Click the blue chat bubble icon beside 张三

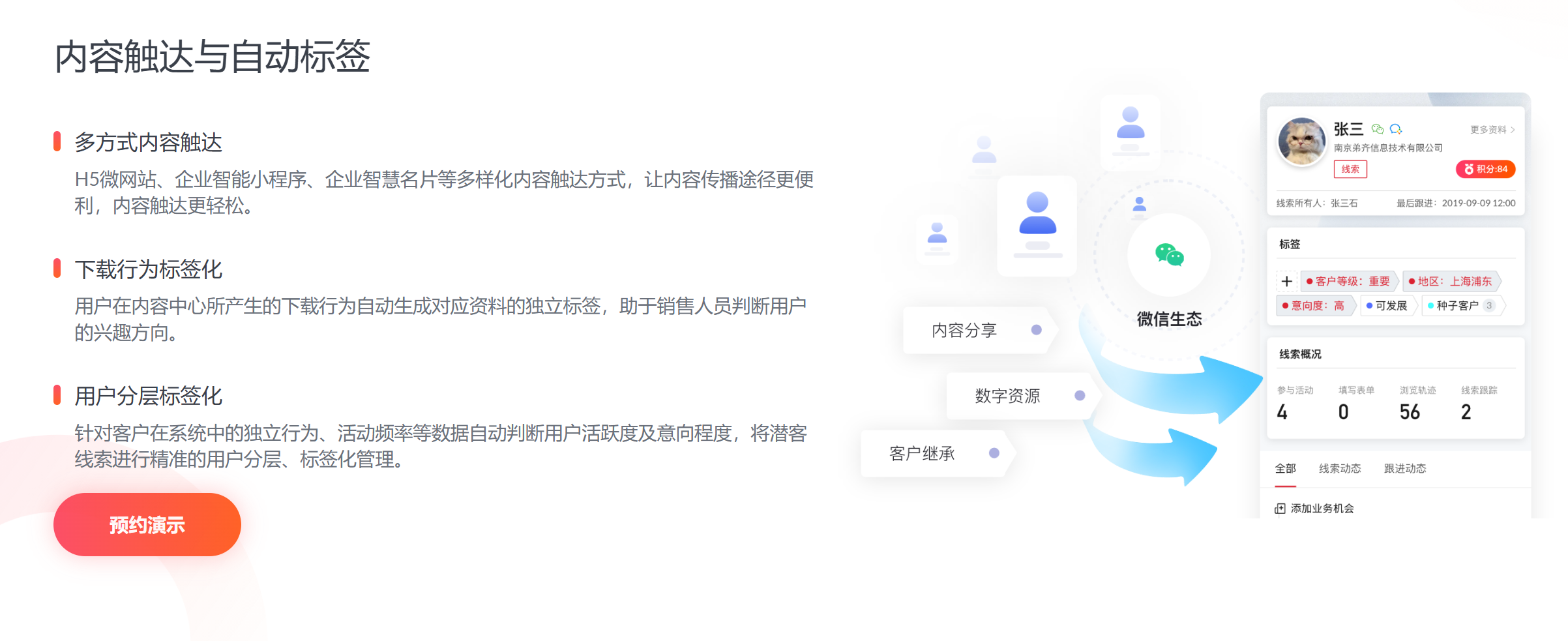[1396, 129]
